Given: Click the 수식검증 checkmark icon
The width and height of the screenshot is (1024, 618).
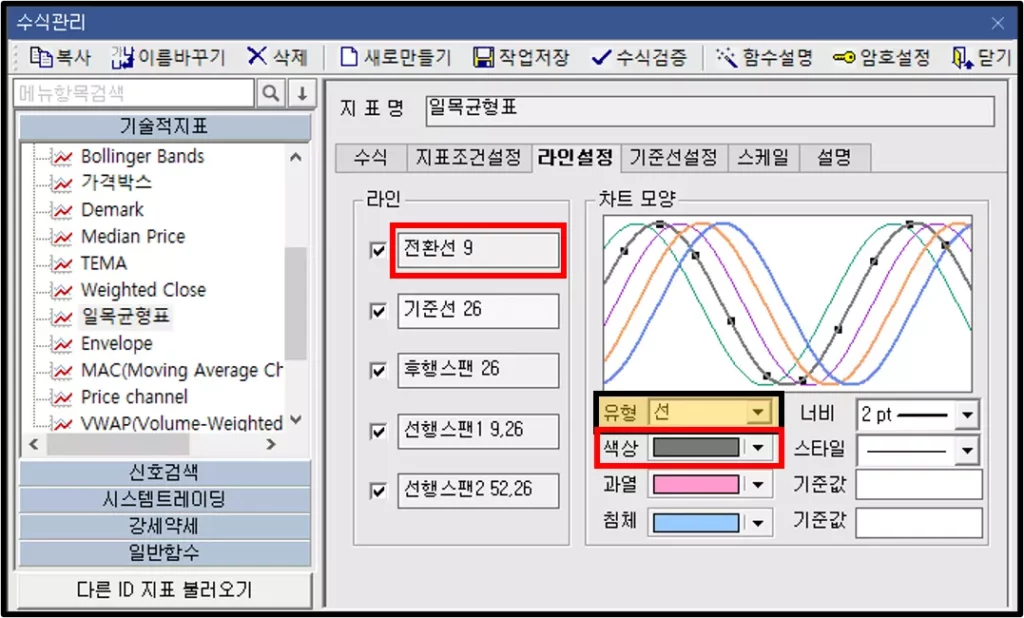Looking at the screenshot, I should 601,58.
